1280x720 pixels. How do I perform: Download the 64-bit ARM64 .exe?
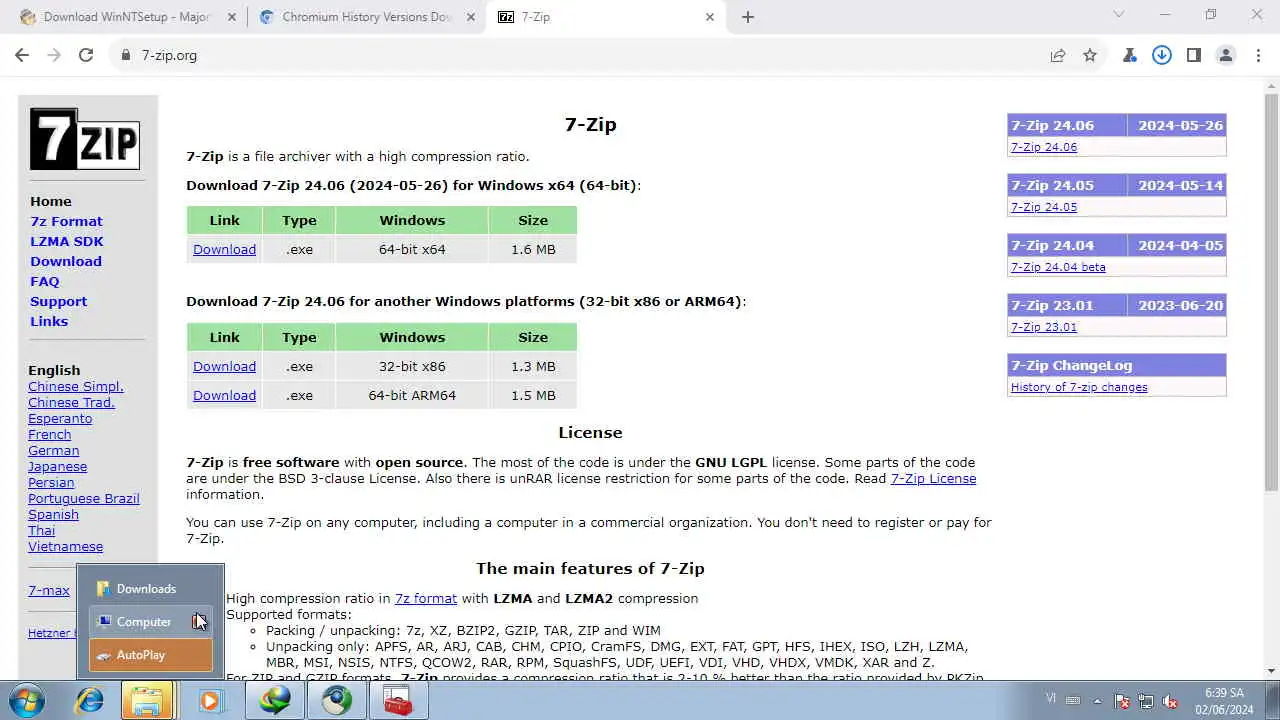224,395
